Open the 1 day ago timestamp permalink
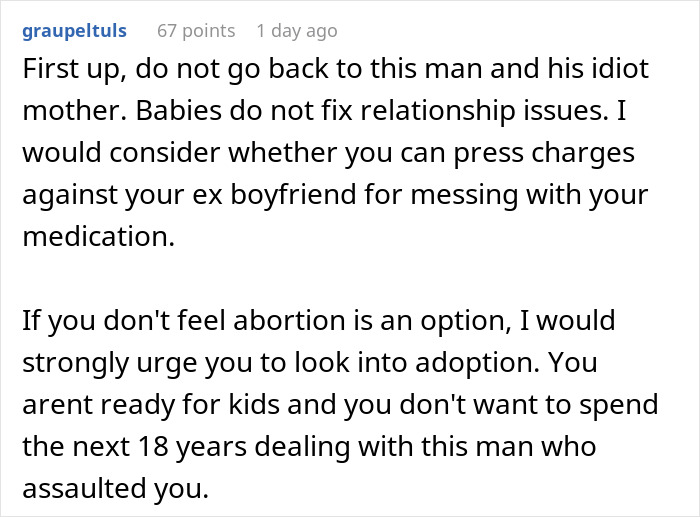The height and width of the screenshot is (517, 700). [297, 31]
